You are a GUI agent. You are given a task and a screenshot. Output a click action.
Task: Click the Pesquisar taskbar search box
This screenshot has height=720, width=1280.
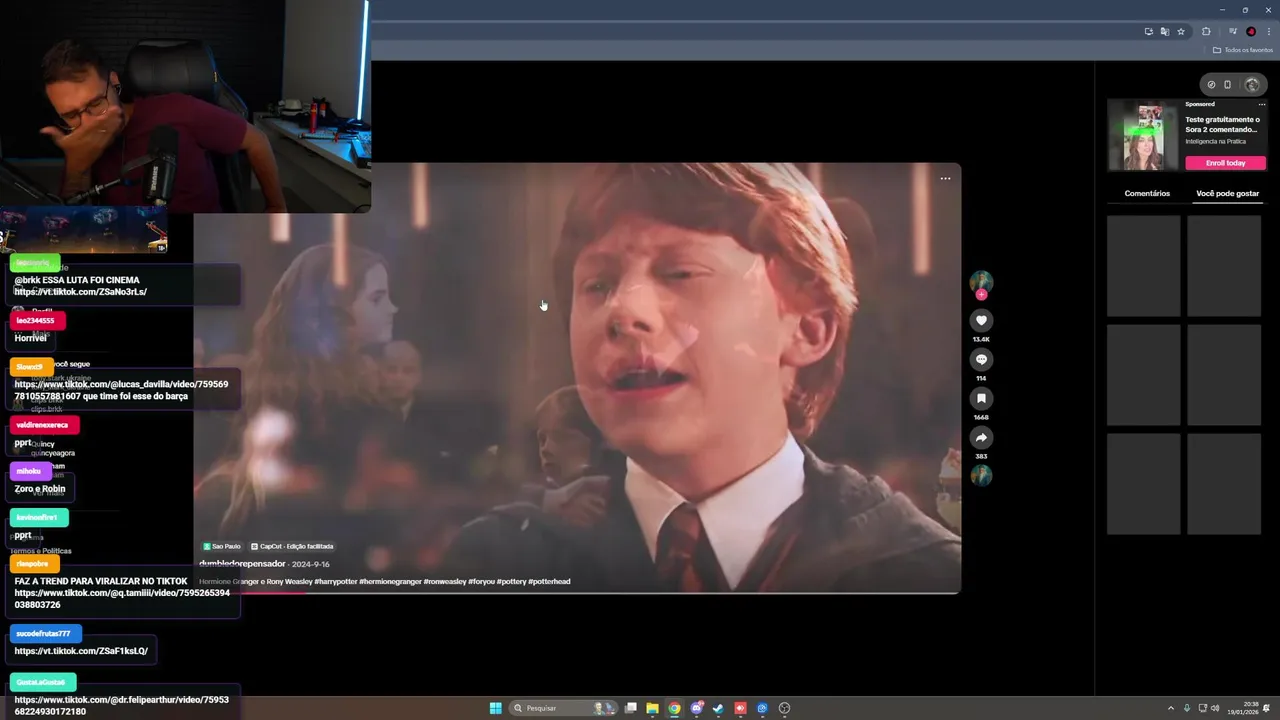562,708
